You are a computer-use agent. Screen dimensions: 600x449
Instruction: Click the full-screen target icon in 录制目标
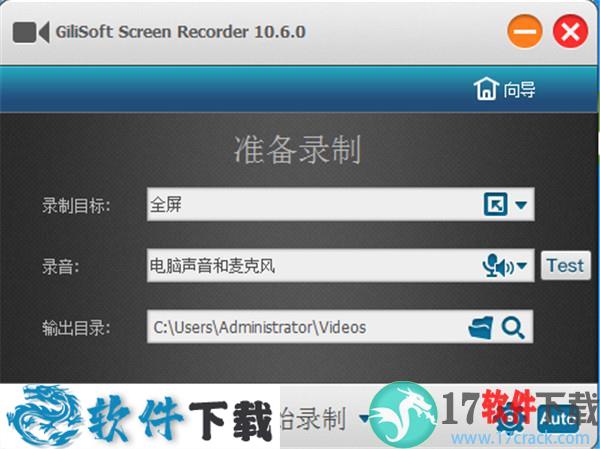tap(495, 204)
